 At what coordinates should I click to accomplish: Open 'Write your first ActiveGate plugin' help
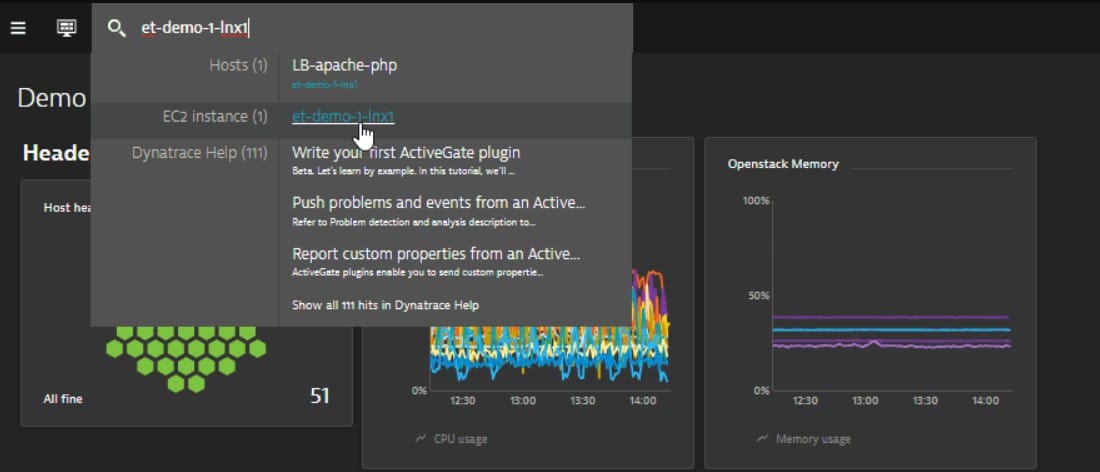click(x=406, y=152)
